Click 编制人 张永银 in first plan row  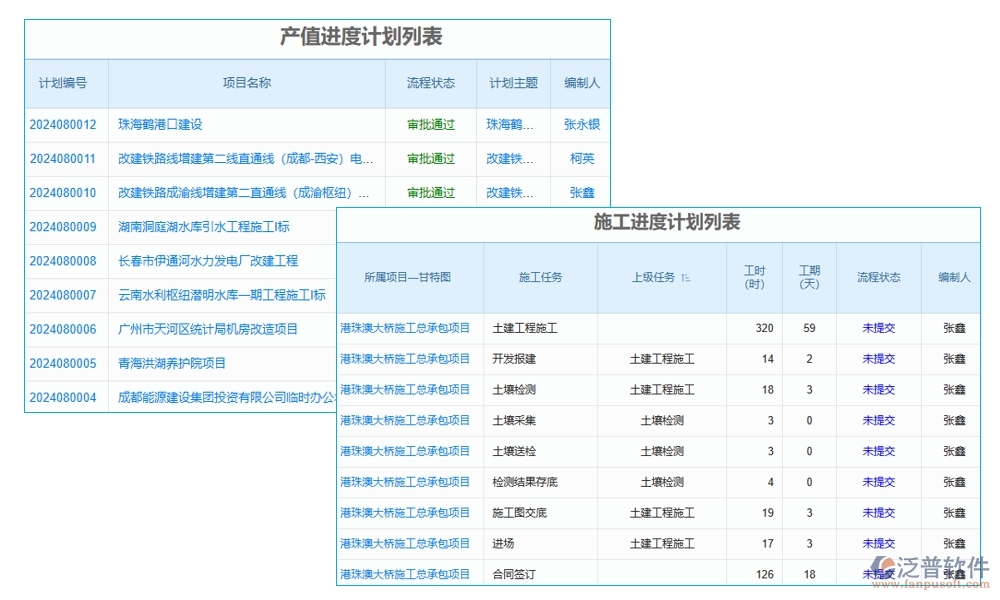[x=582, y=124]
